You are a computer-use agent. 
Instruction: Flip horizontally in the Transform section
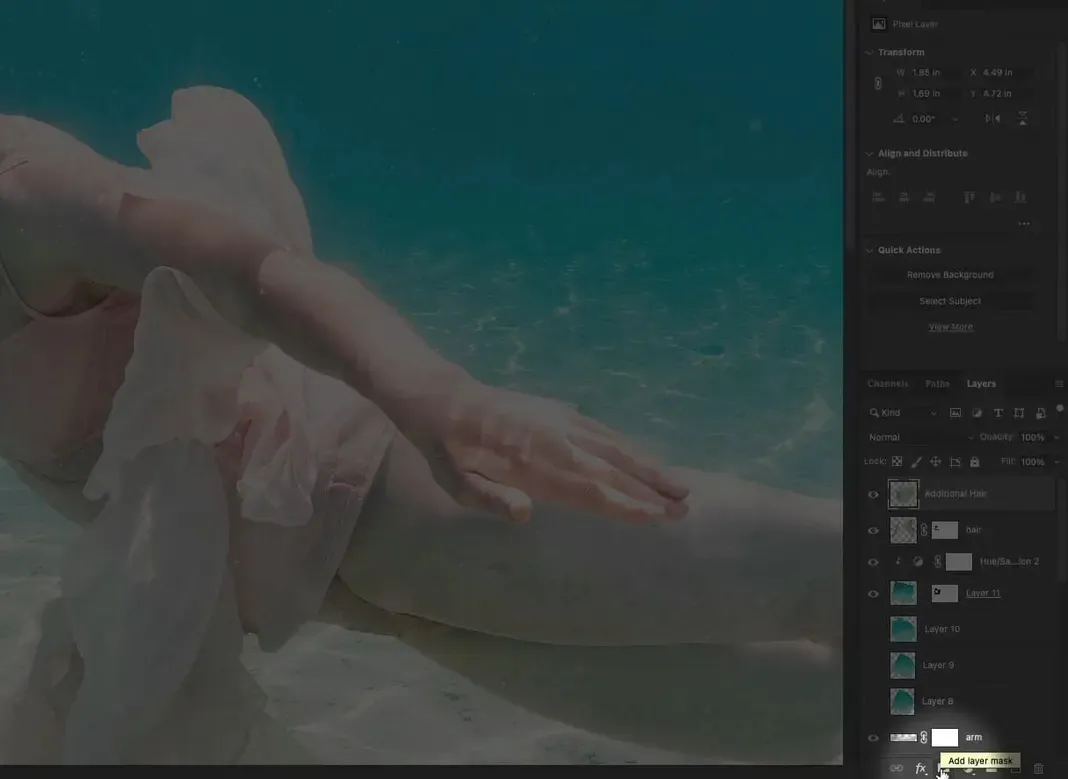(992, 118)
